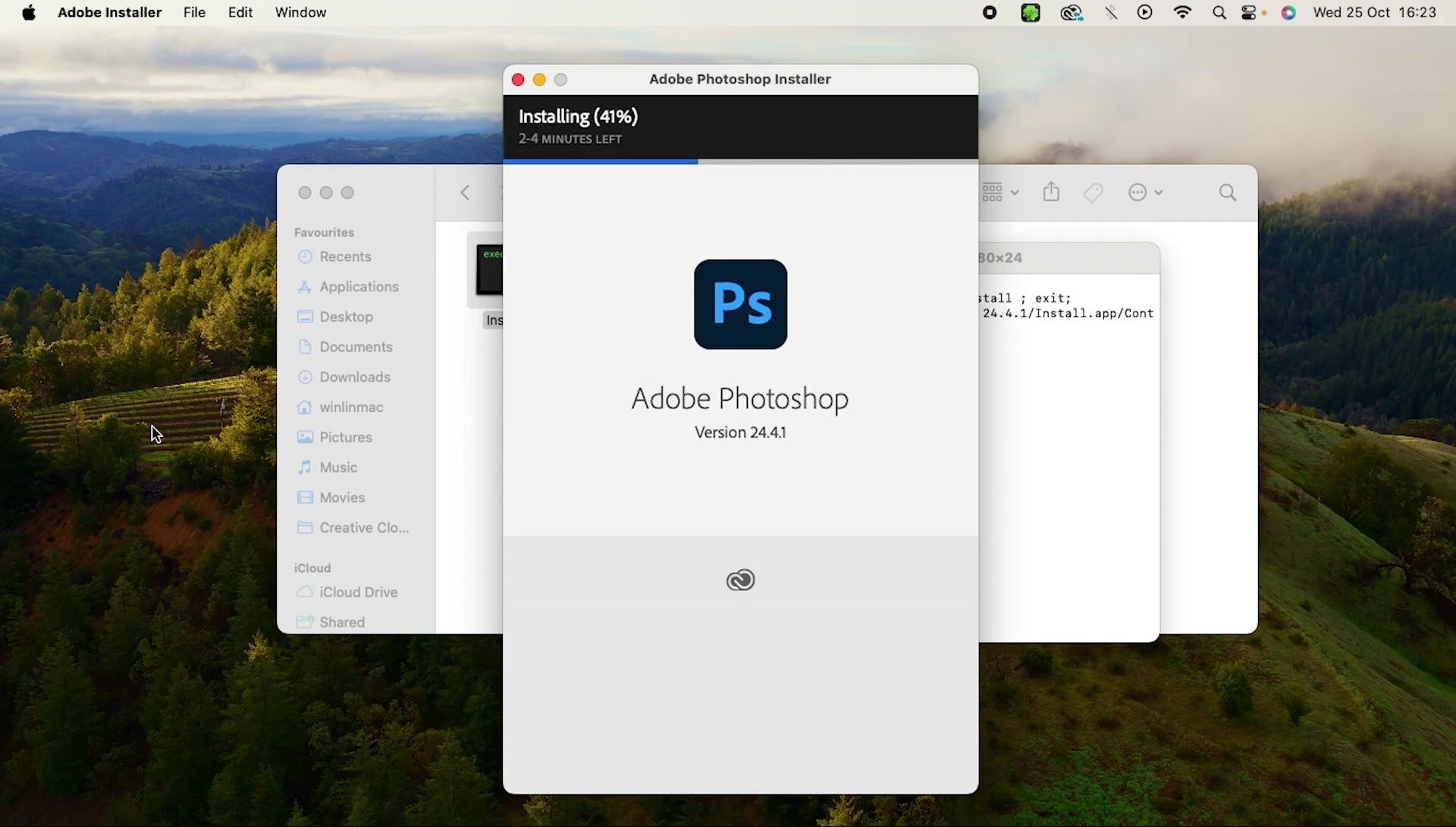Image resolution: width=1456 pixels, height=827 pixels.
Task: Click the Terminal output text area
Action: tap(1068, 457)
